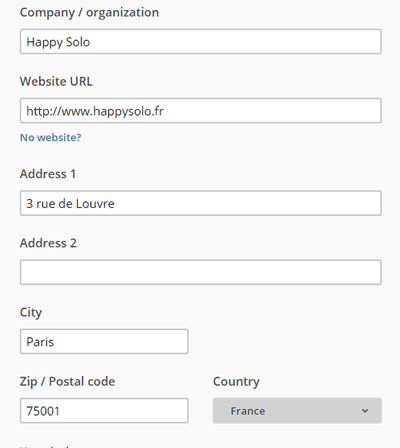Click the 'Happy Solo' text in company field

click(x=58, y=42)
